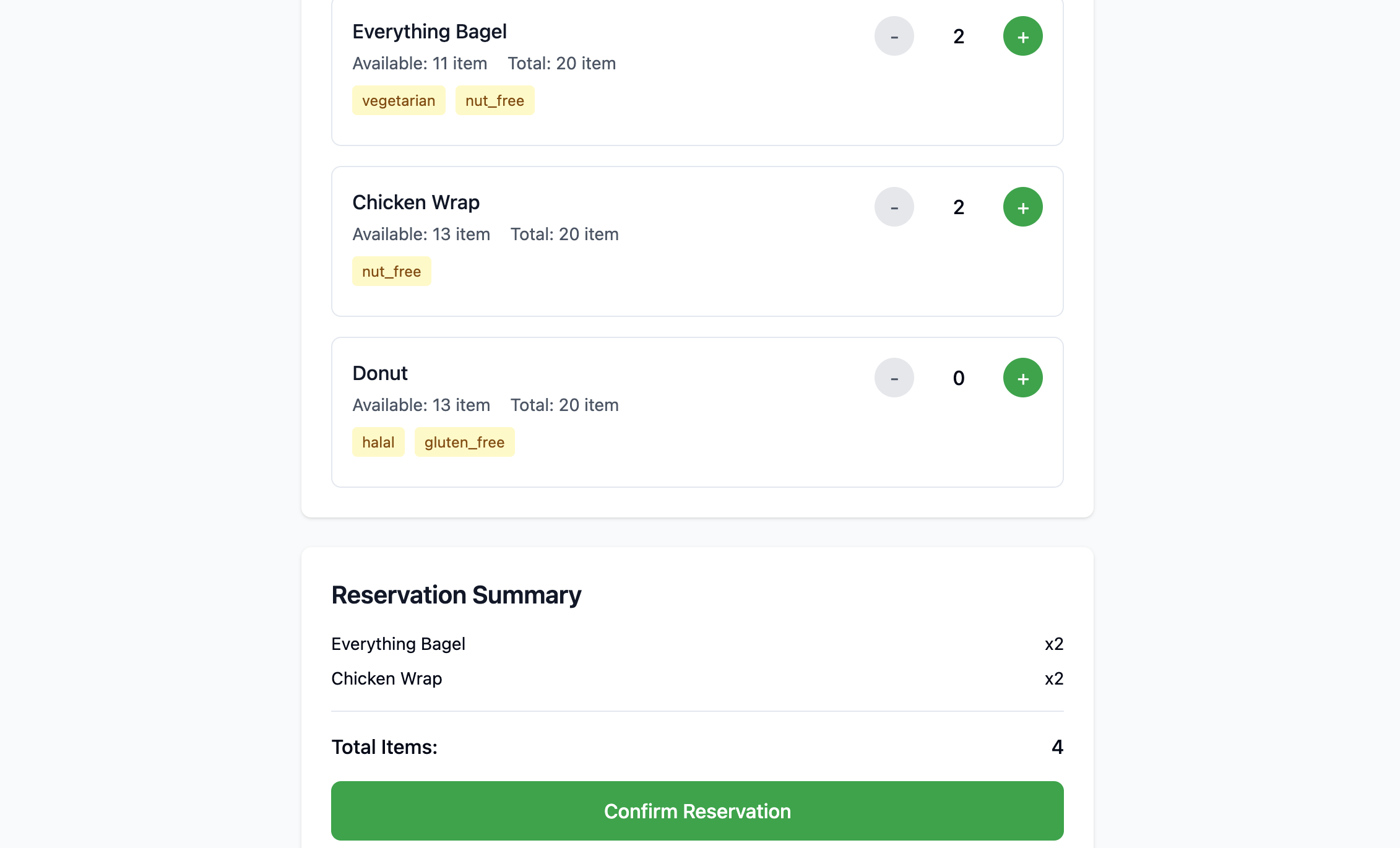
Task: Click the Donut item title
Action: [380, 373]
